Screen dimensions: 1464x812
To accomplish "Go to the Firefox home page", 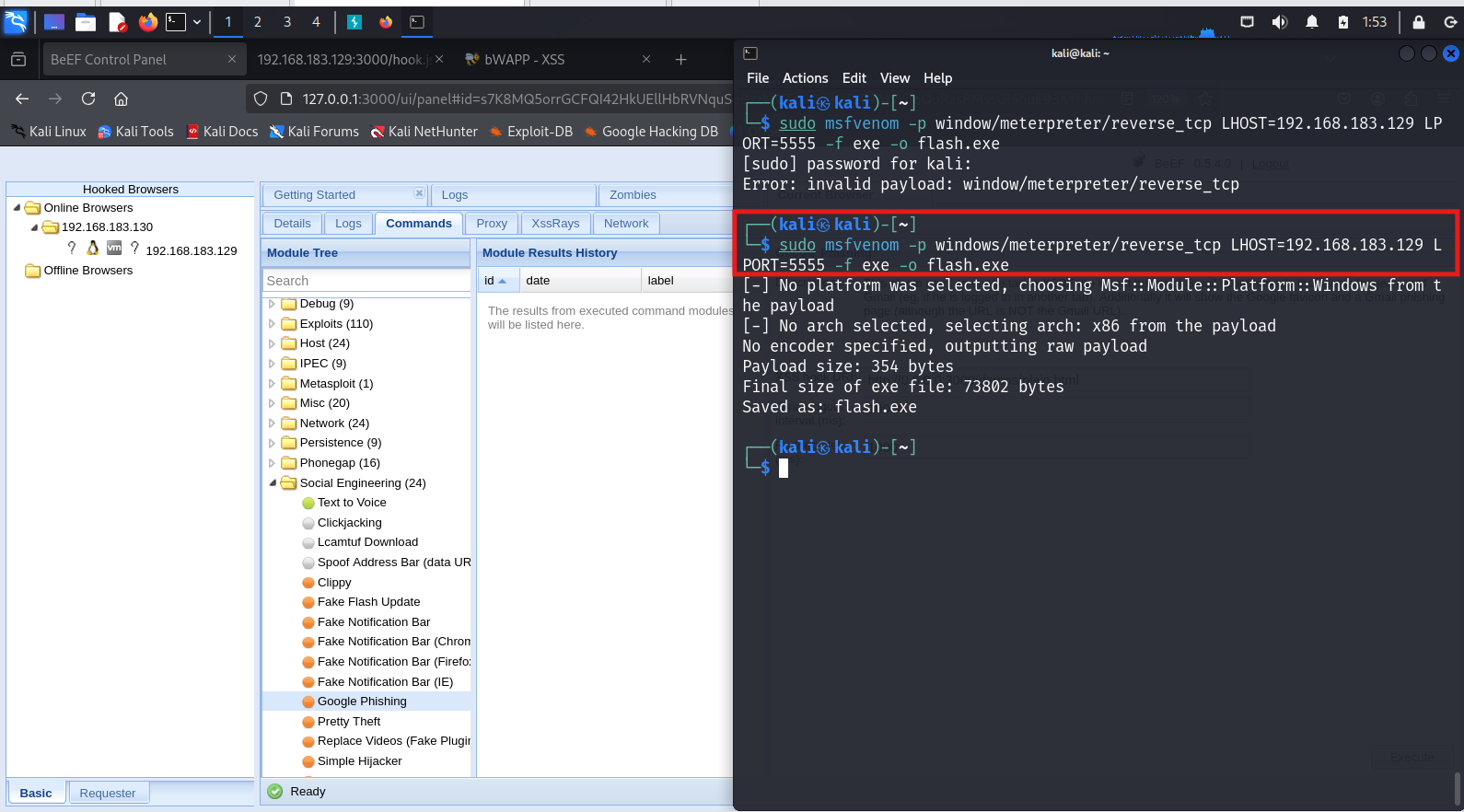I will 121,99.
